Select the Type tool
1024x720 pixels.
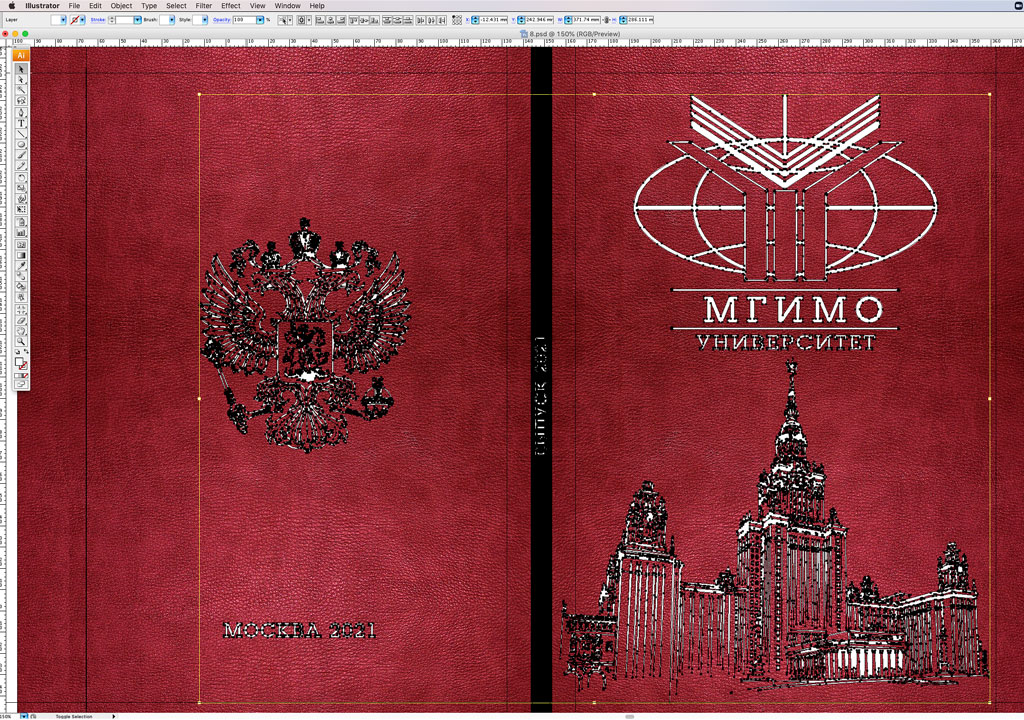(x=21, y=123)
